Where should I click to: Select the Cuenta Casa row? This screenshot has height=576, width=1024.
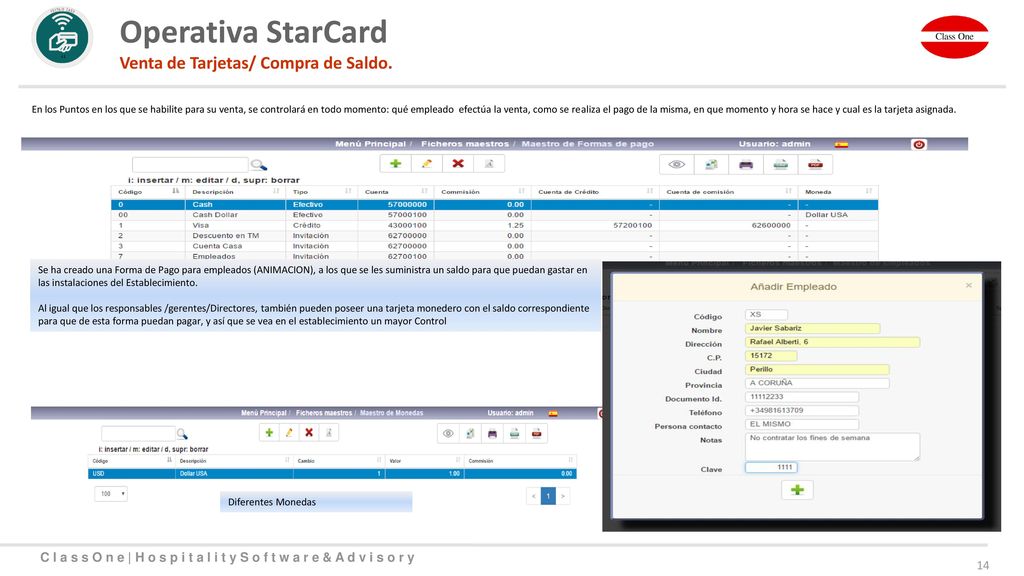(x=494, y=246)
